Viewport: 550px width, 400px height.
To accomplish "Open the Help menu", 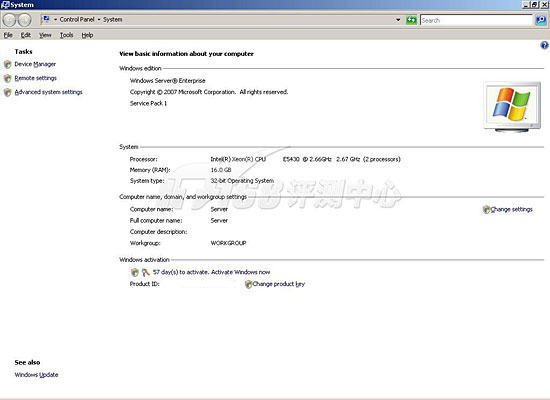I will 87,35.
